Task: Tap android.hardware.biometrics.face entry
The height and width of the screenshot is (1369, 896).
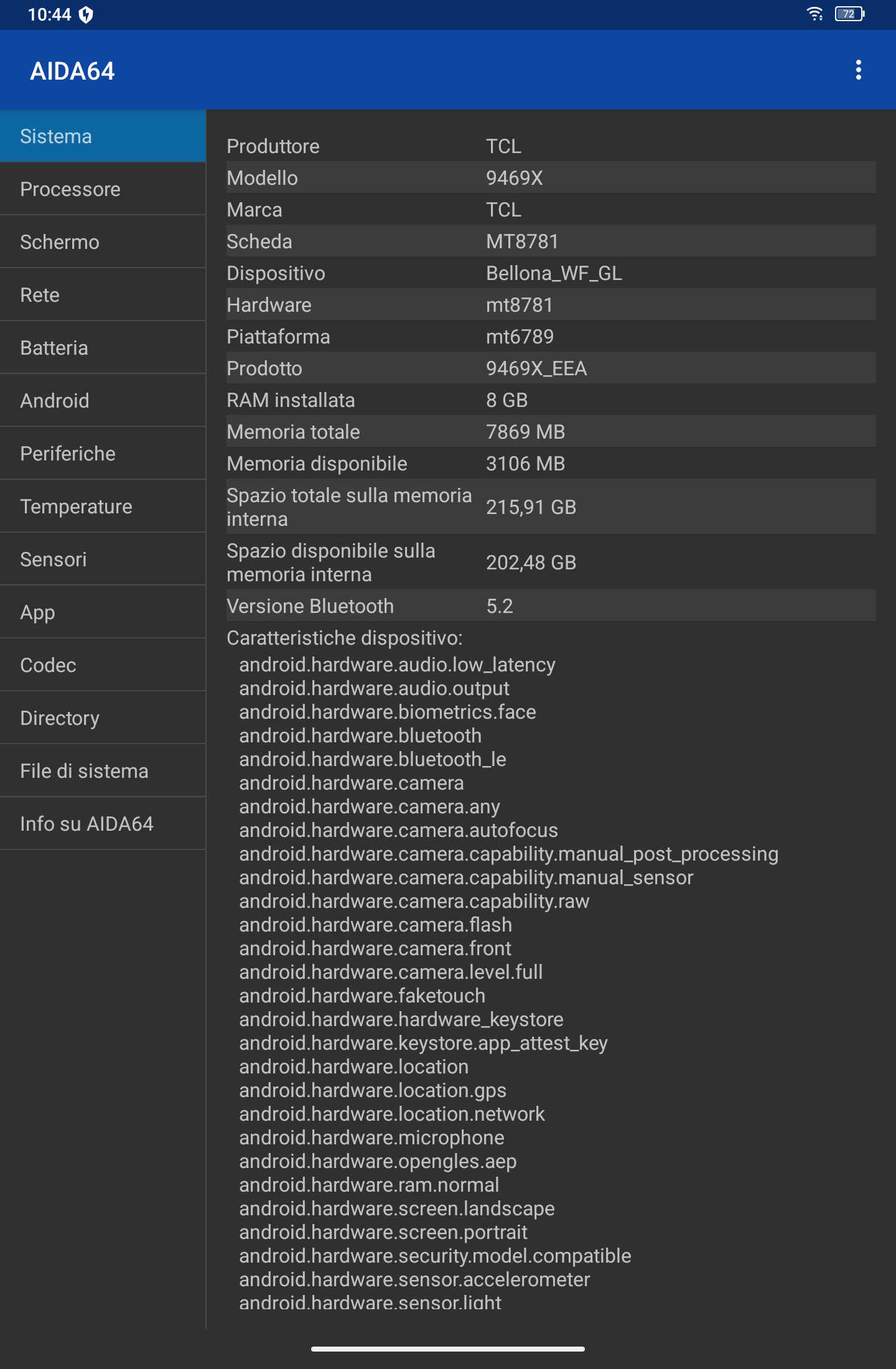Action: point(388,712)
